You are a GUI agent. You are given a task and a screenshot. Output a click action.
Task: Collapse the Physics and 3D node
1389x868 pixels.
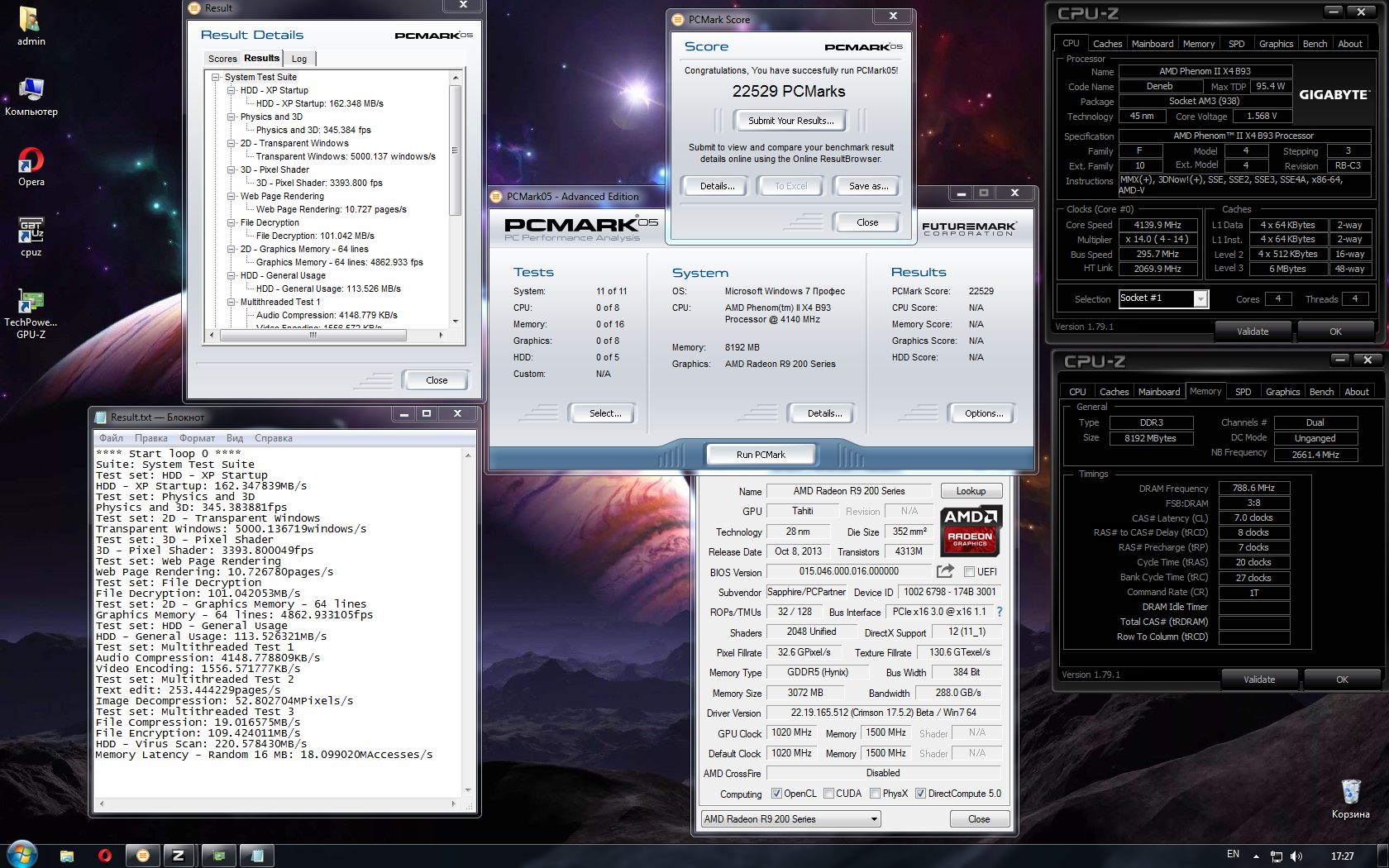tap(231, 117)
